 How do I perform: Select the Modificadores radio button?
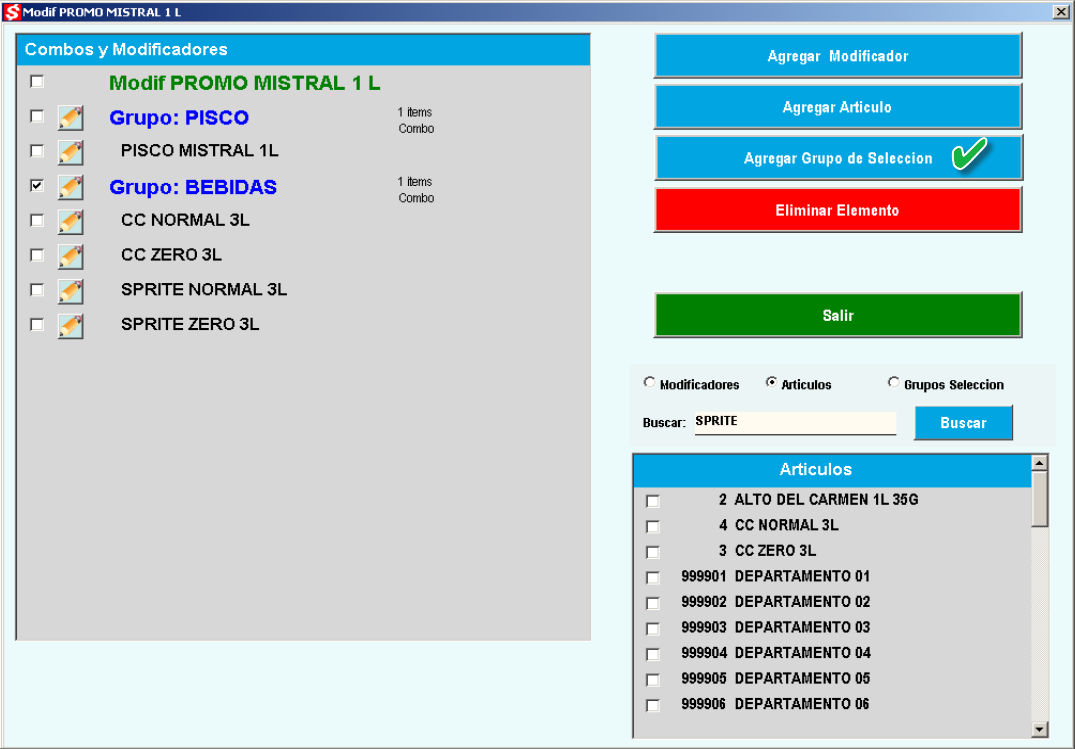pyautogui.click(x=649, y=382)
